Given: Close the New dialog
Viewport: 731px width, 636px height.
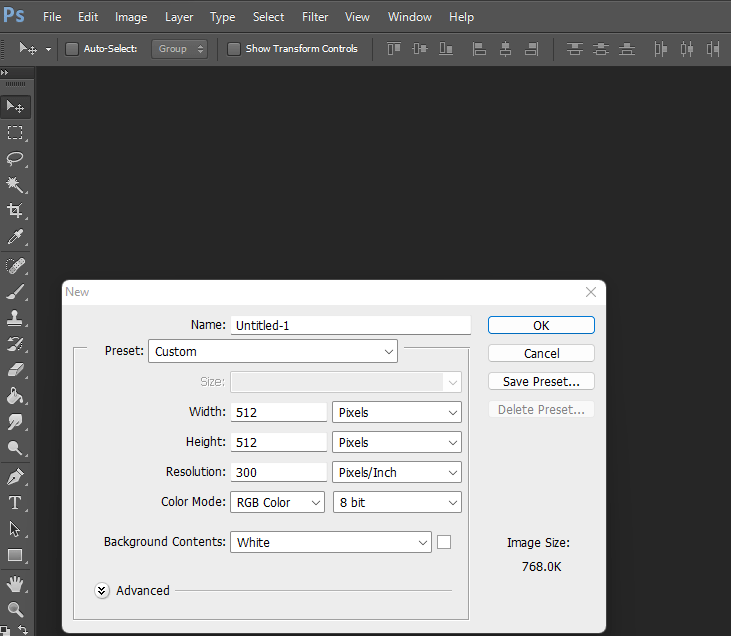Looking at the screenshot, I should 591,292.
